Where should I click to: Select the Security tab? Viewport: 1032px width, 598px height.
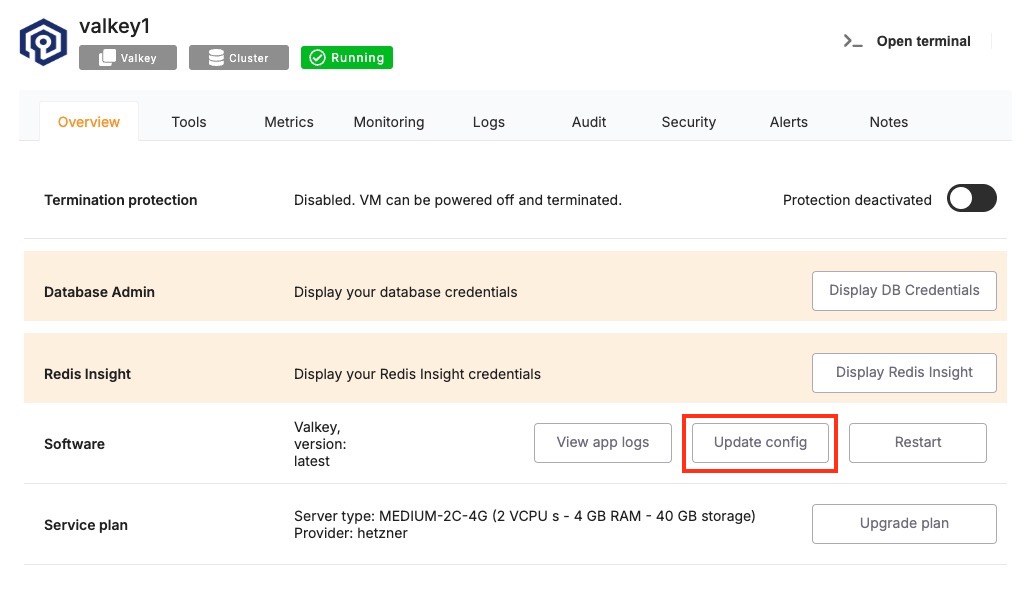[688, 122]
